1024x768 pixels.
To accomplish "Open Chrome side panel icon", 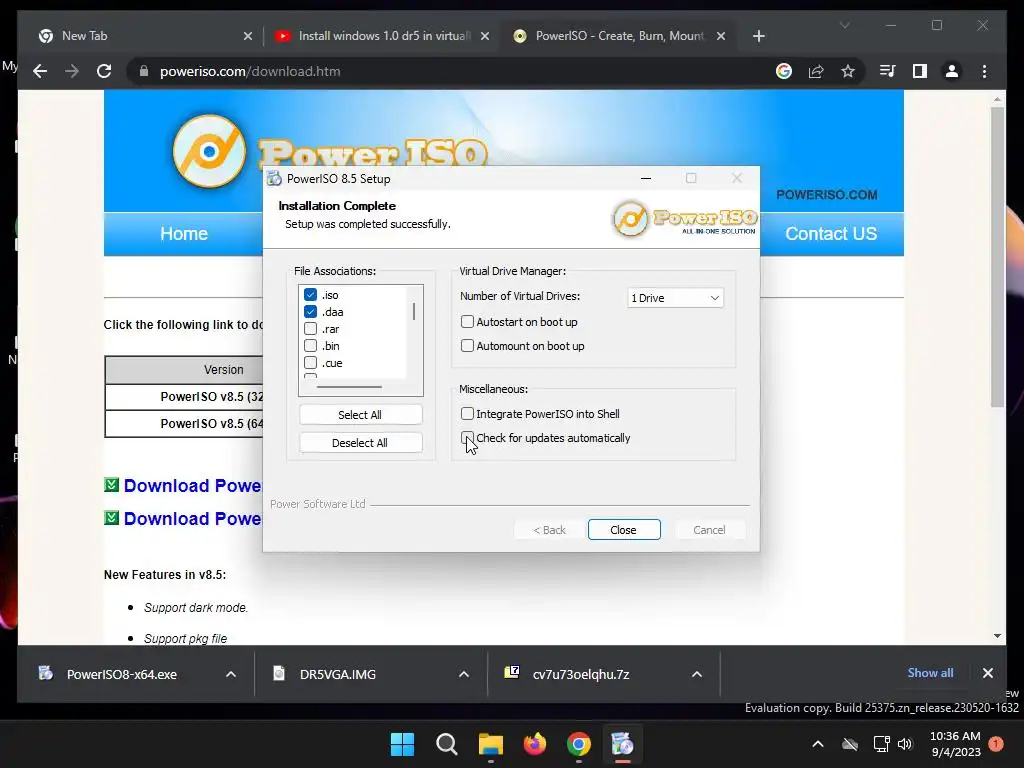I will point(920,71).
